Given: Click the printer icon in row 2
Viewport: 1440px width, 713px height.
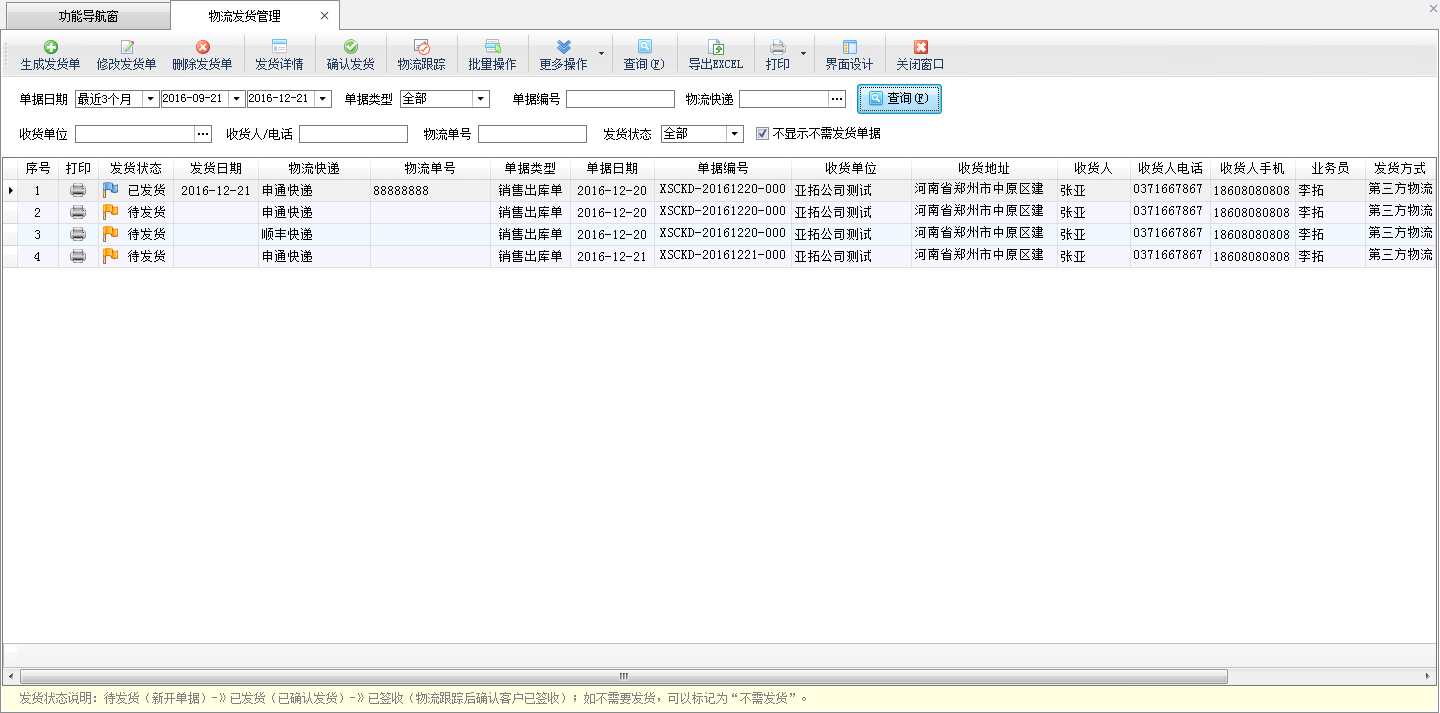Looking at the screenshot, I should click(x=78, y=212).
